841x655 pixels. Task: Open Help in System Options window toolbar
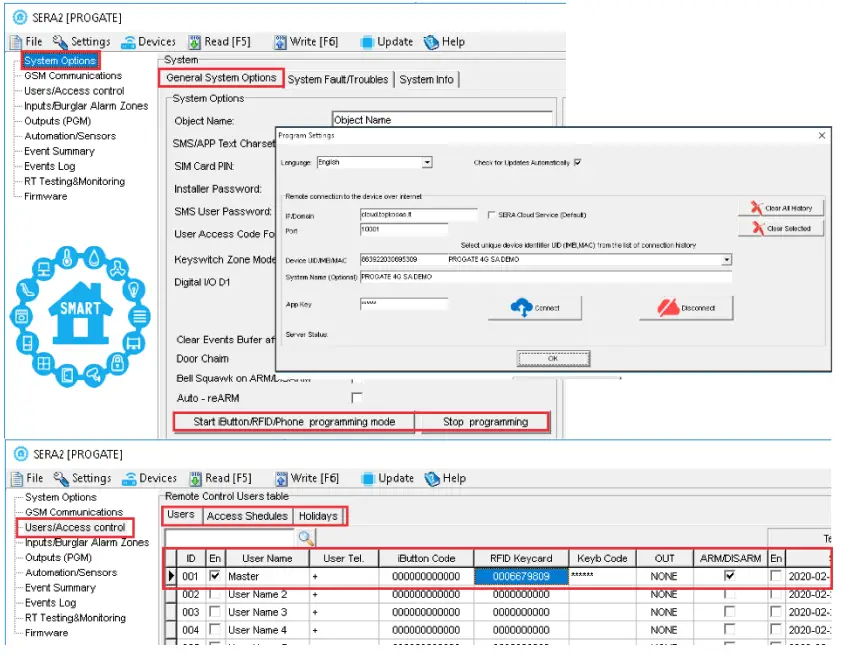[x=444, y=41]
